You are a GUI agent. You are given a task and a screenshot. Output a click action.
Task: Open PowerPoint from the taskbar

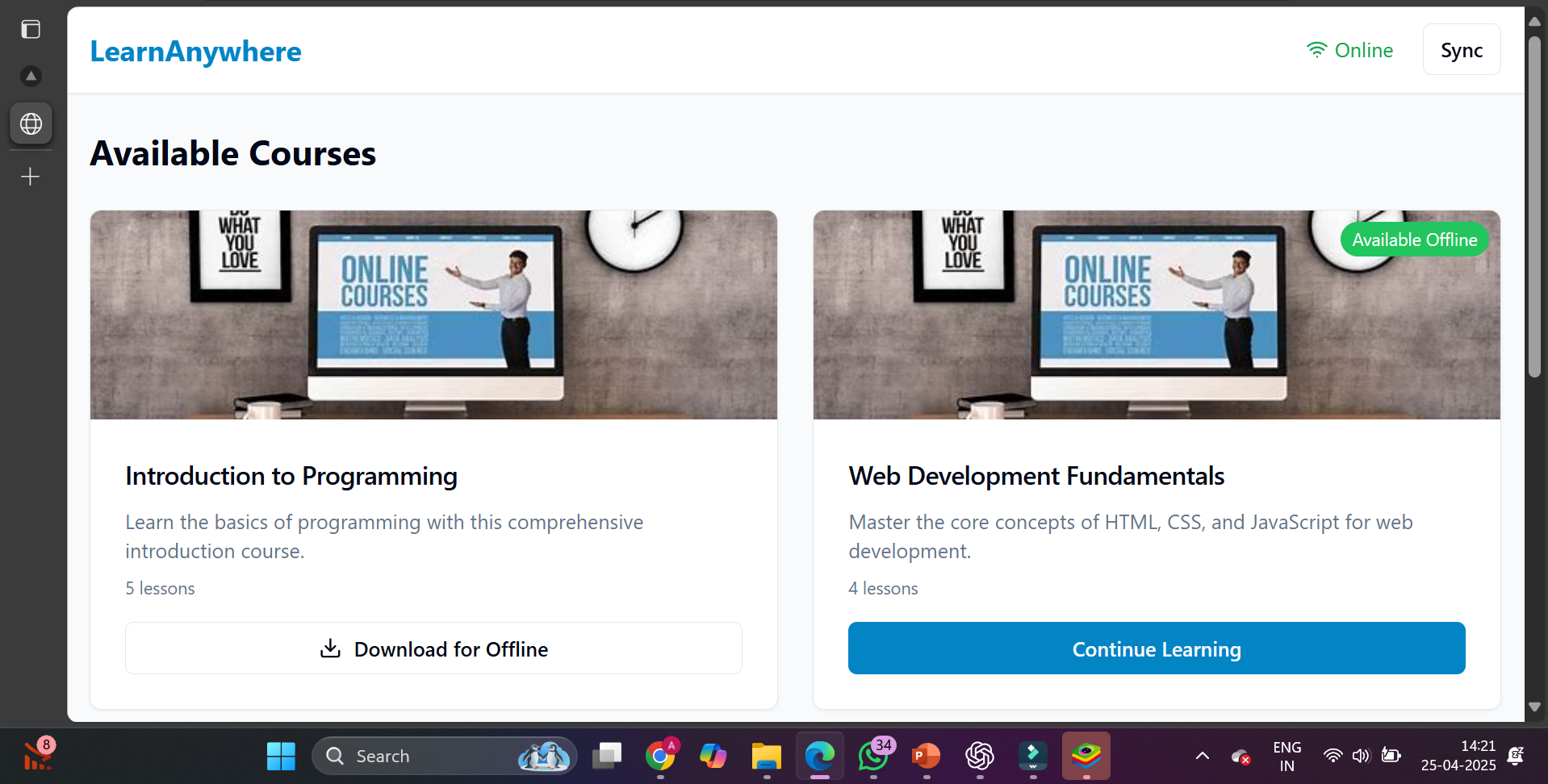coord(927,756)
